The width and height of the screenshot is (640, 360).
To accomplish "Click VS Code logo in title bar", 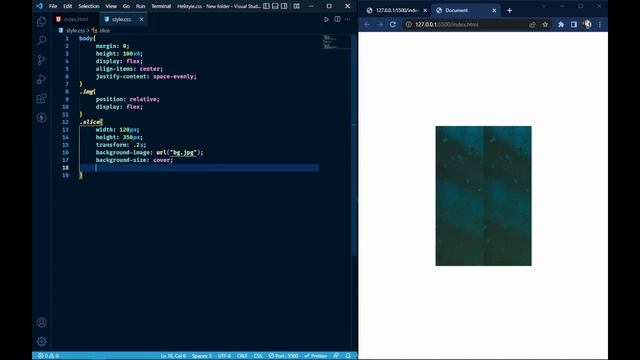I will 39,6.
